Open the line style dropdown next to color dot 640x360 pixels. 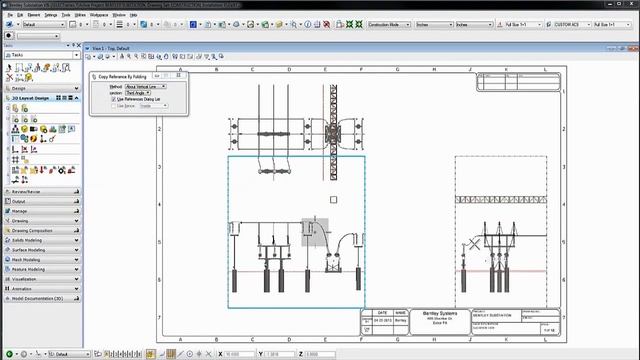tap(38, 36)
